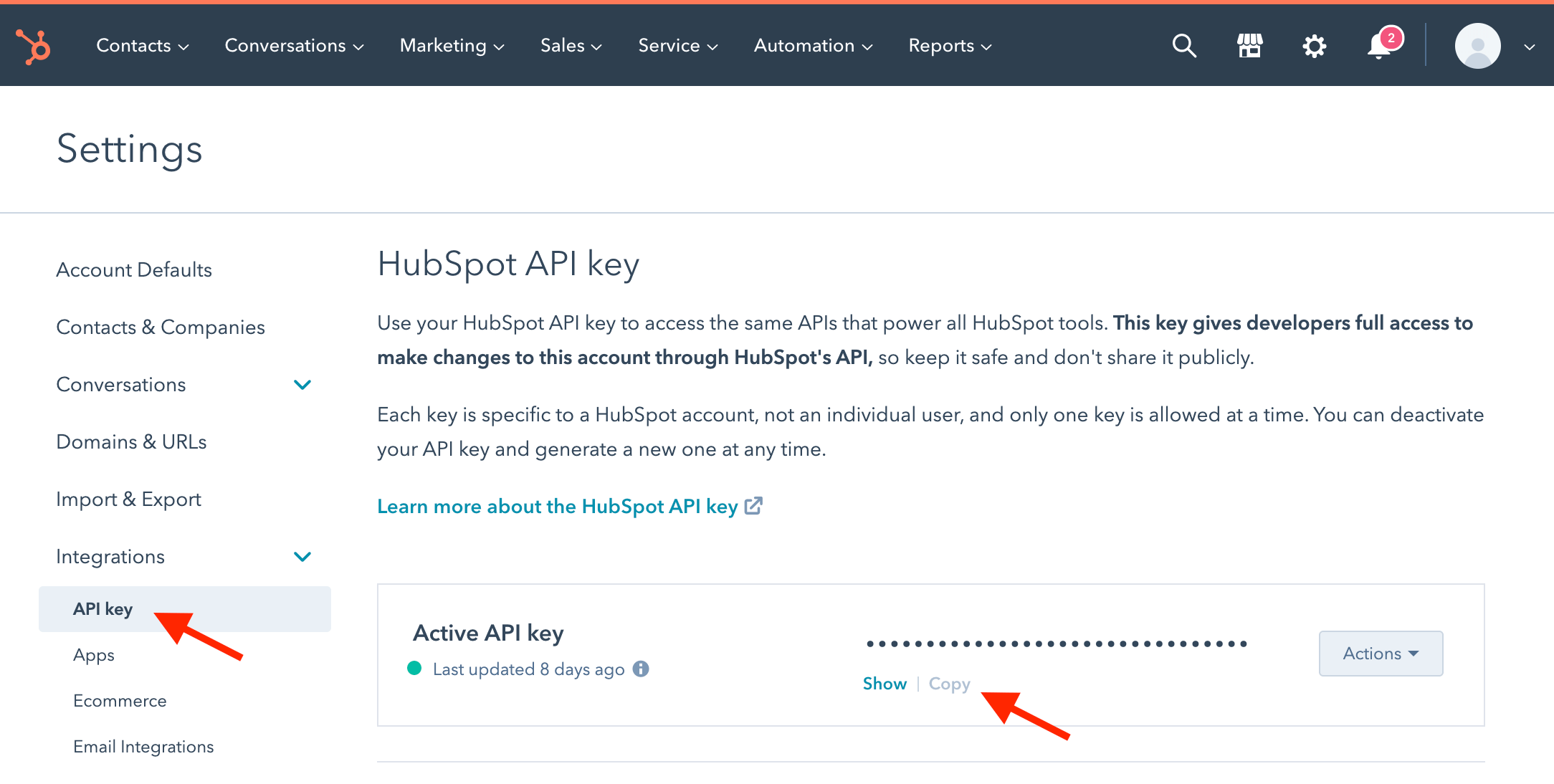Click the Last updated 8 days ago text
1554x784 pixels.
[x=529, y=669]
